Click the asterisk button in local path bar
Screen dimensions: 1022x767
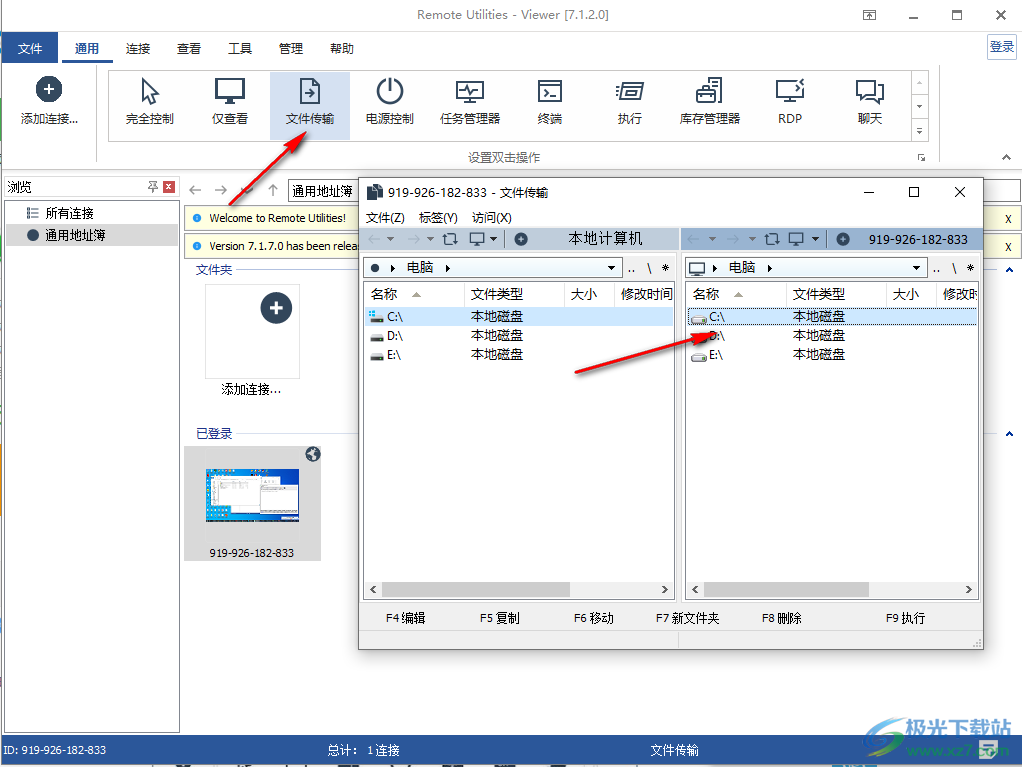tap(665, 268)
